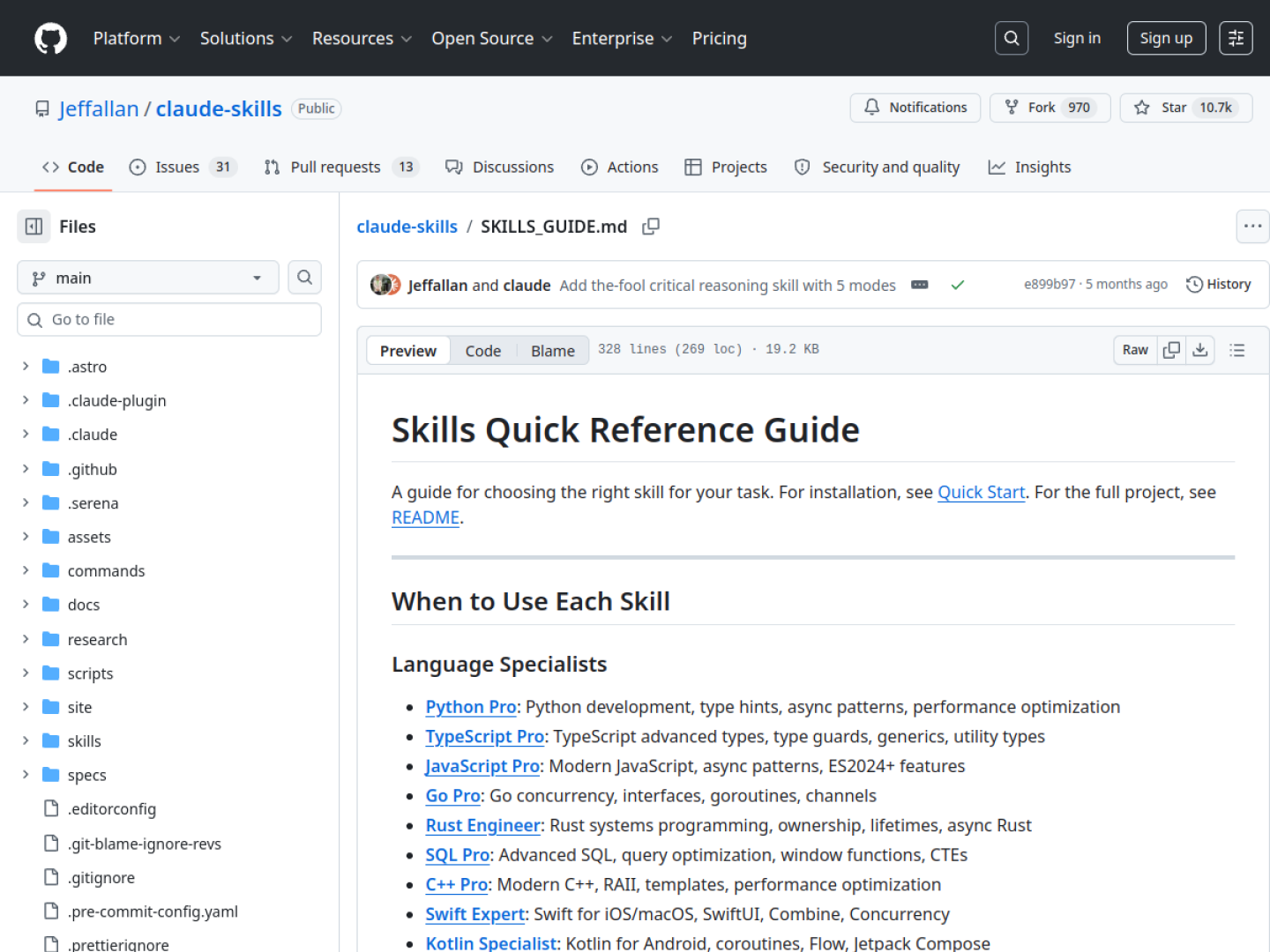Open the Actions tab

point(620,167)
